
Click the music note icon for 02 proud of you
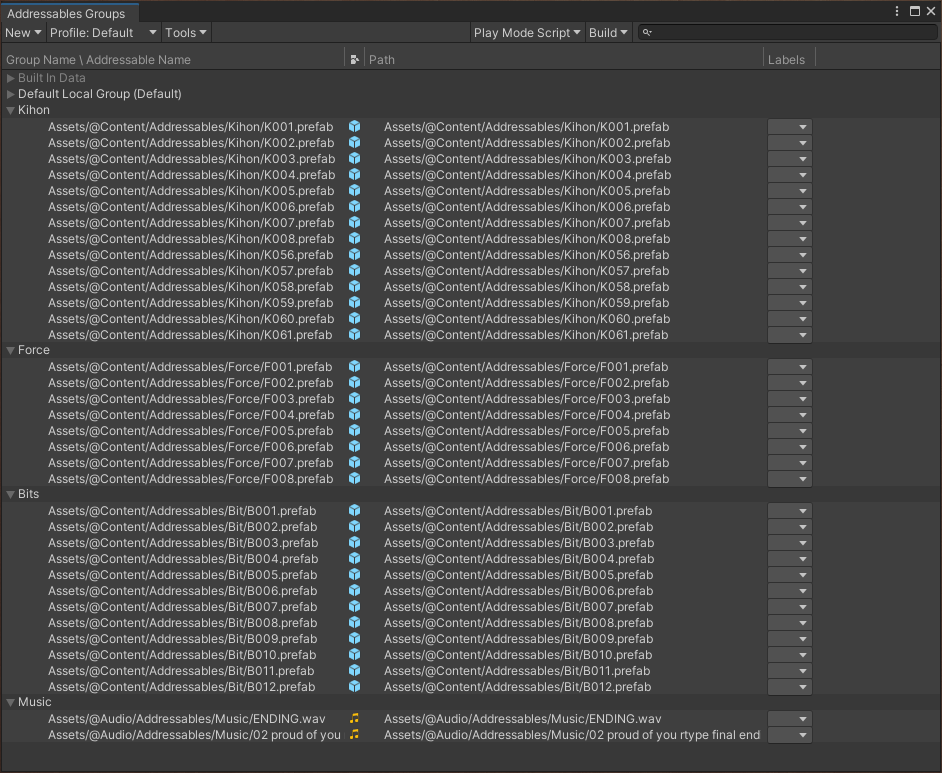[x=354, y=735]
